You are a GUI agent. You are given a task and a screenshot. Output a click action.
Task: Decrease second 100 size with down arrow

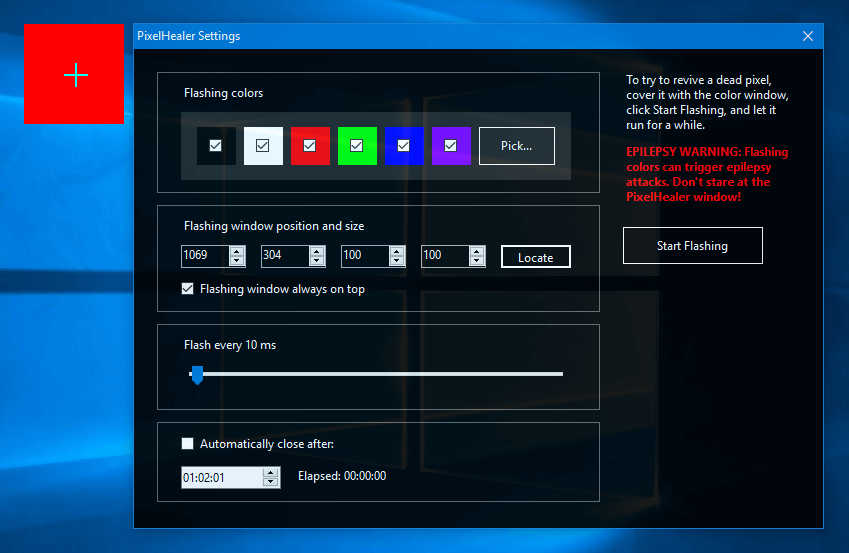[477, 261]
